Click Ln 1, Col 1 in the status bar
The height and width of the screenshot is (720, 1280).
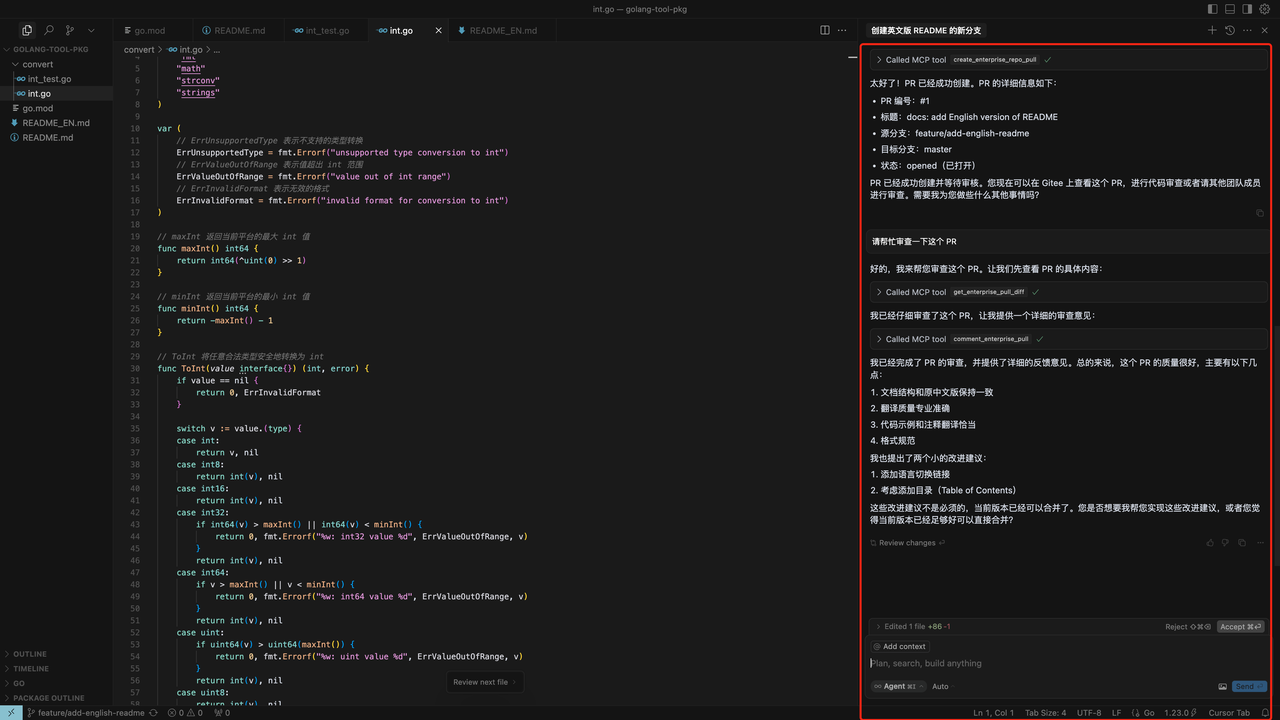pyautogui.click(x=994, y=713)
